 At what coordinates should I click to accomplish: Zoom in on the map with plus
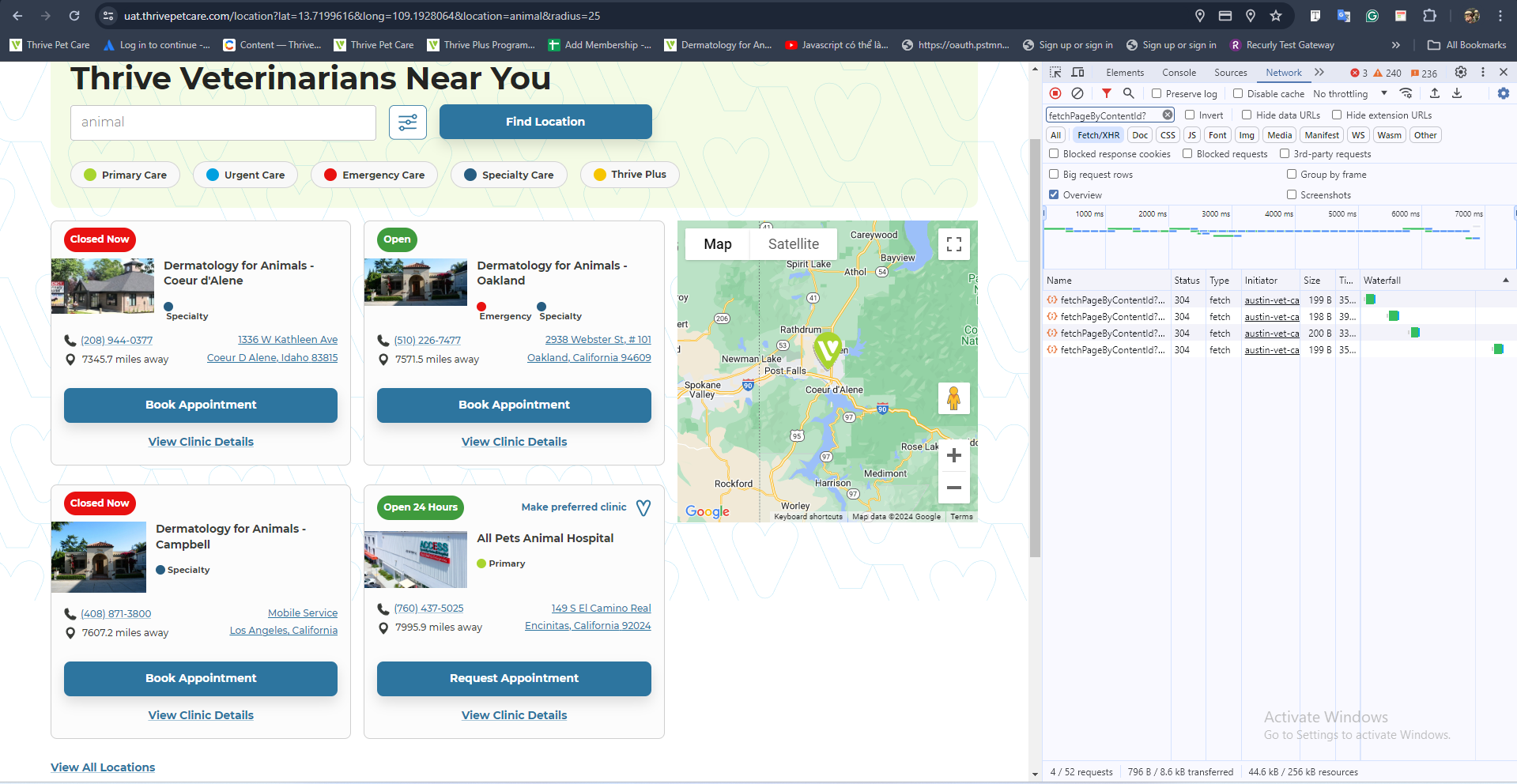(954, 455)
